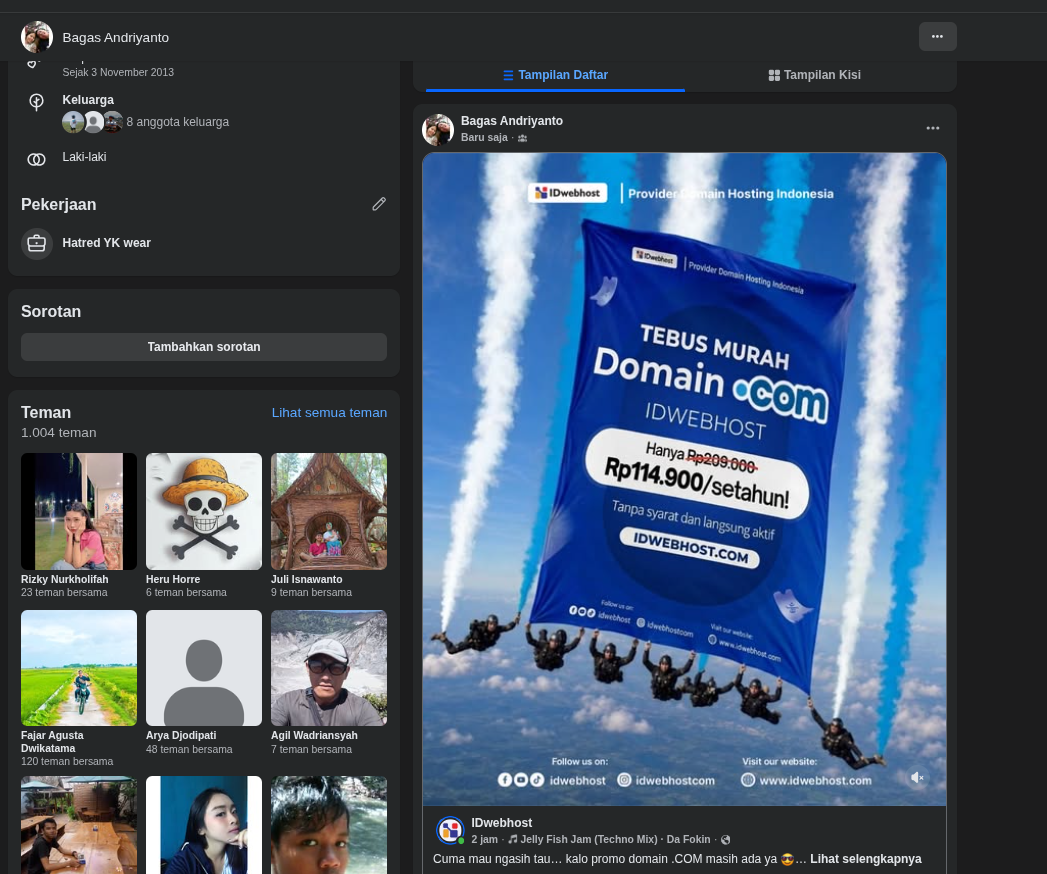Edit Pekerjaan section with pencil icon

coord(379,204)
